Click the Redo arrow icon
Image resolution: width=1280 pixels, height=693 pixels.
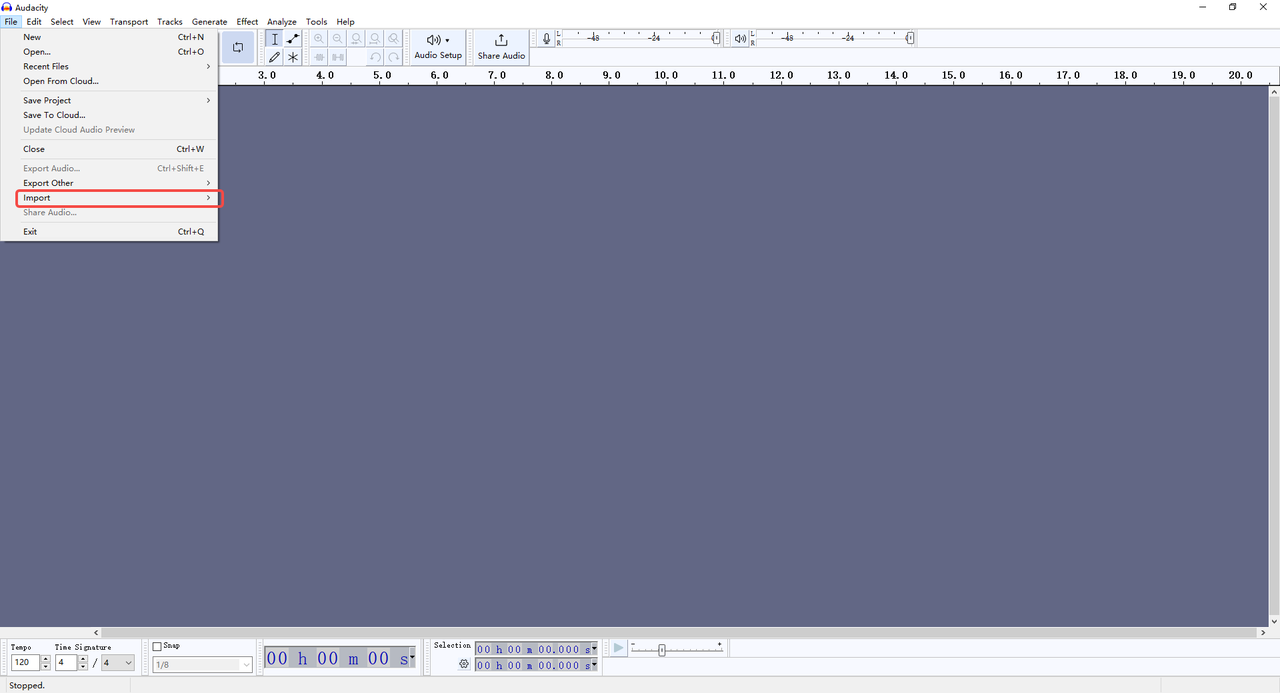click(x=394, y=57)
